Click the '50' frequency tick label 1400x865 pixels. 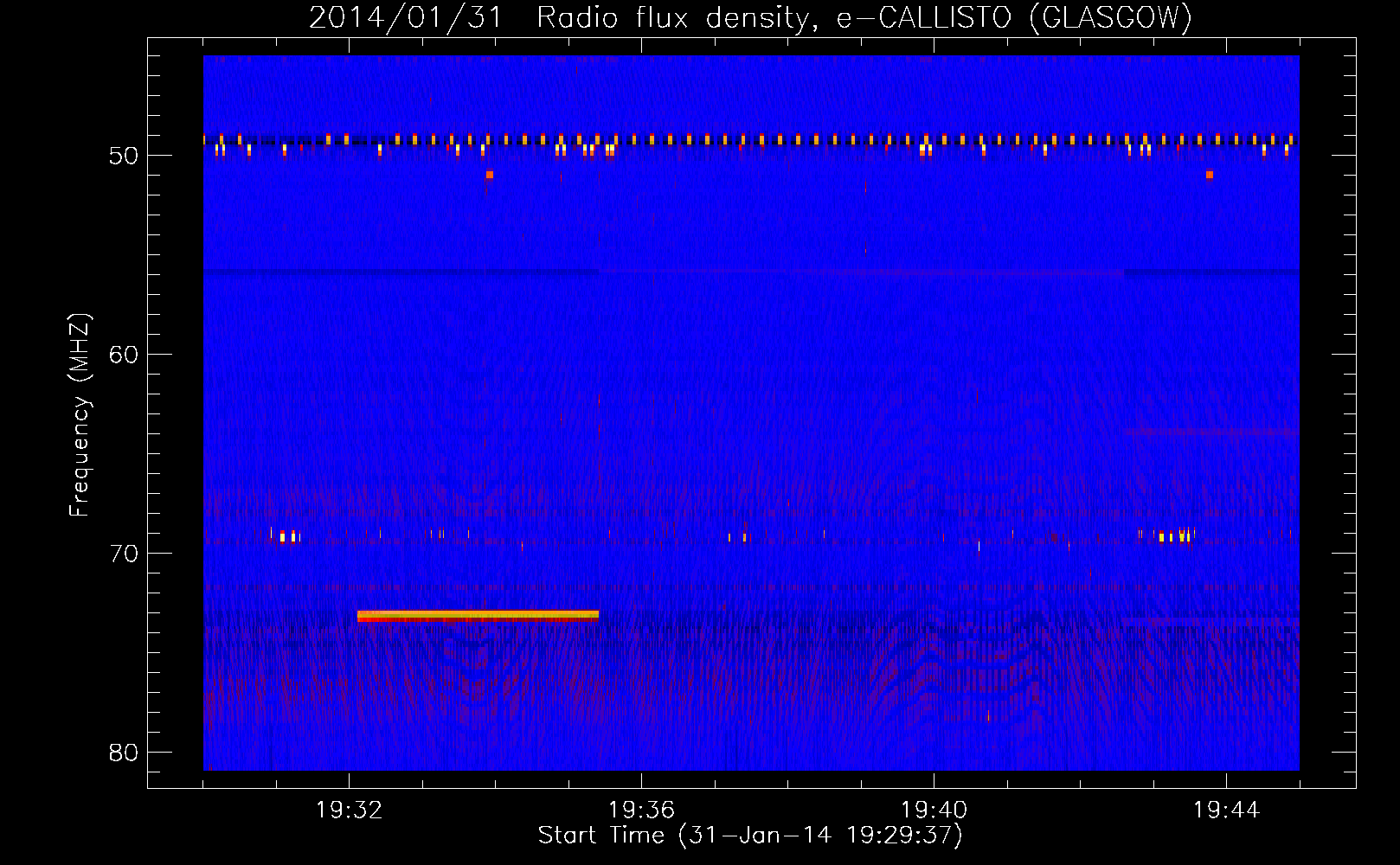124,156
